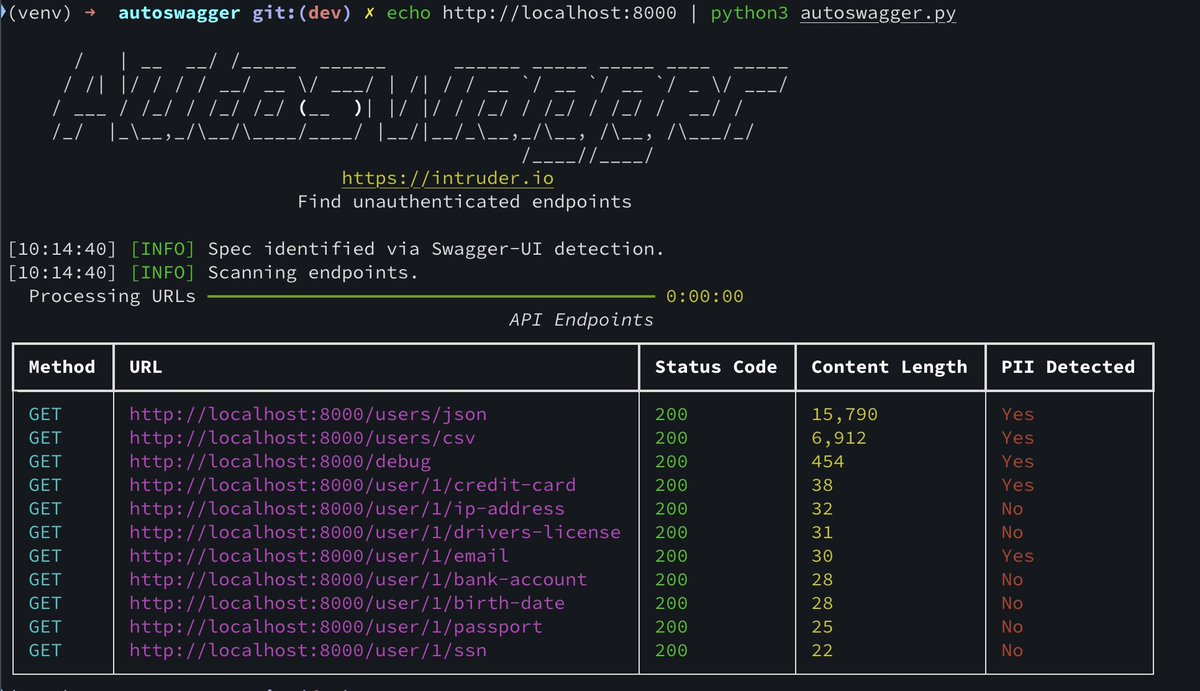
Task: Click content length 6,912
Action: coord(839,438)
